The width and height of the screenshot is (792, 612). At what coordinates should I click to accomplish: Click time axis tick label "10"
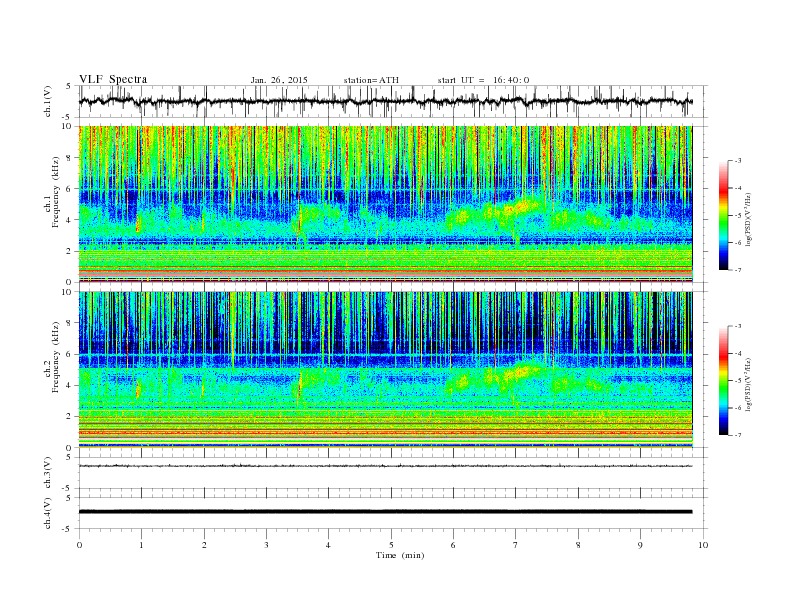(703, 545)
